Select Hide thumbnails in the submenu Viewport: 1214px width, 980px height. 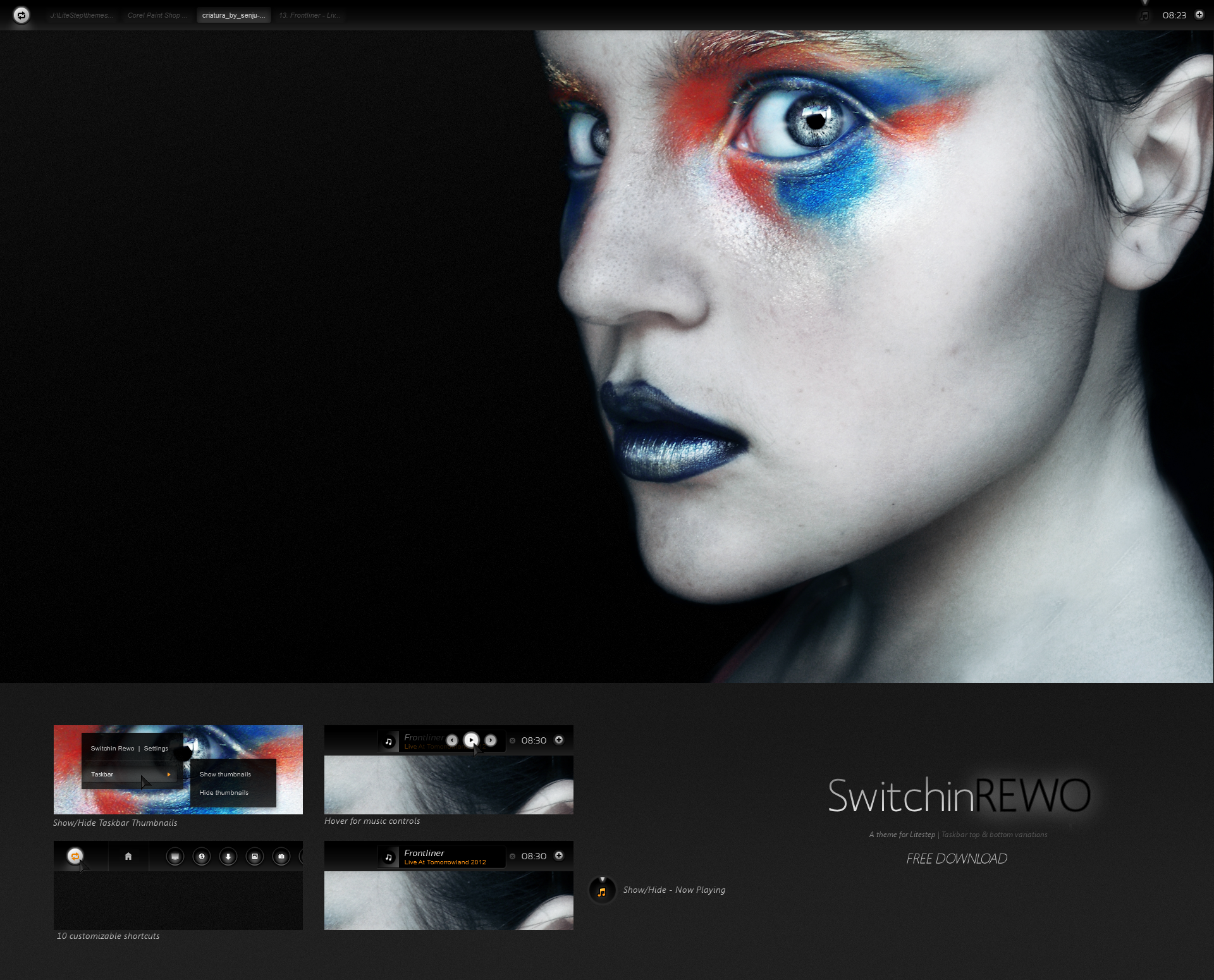coord(224,792)
